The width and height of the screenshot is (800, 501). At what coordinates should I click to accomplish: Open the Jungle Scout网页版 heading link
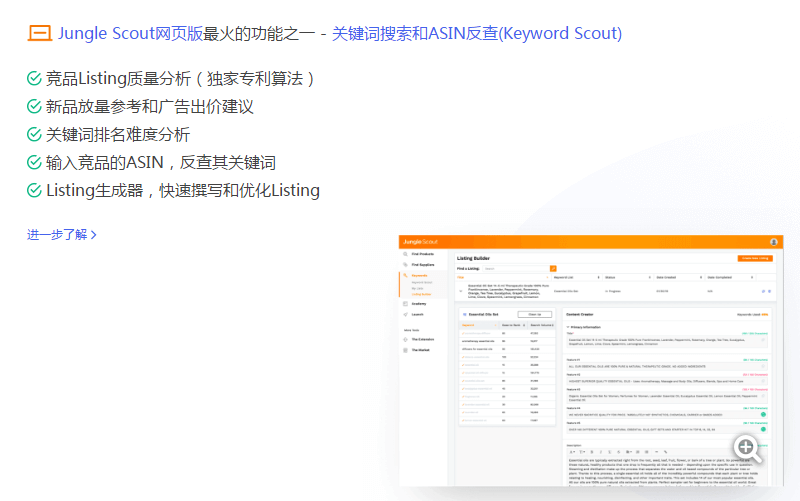coord(131,33)
